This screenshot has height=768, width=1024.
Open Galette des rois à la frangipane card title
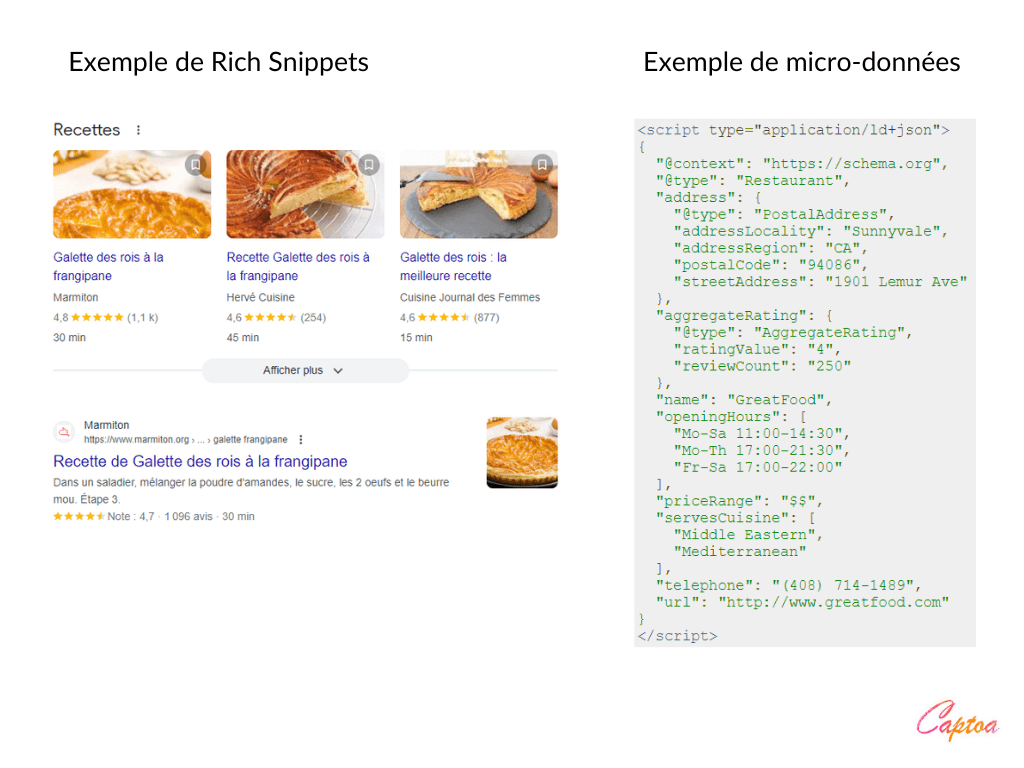(108, 266)
